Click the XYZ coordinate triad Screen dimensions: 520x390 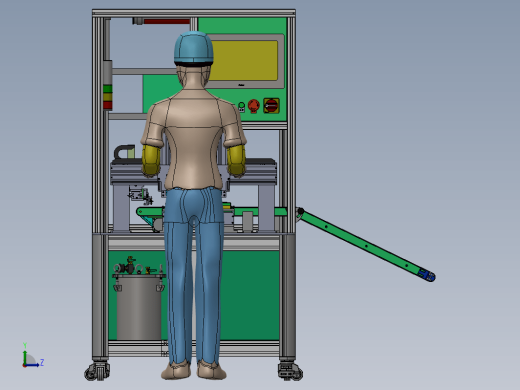(32, 355)
